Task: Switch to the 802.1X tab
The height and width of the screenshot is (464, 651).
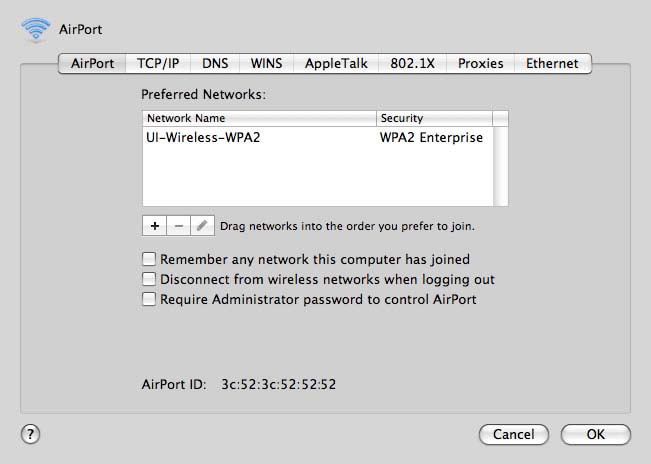Action: point(412,63)
